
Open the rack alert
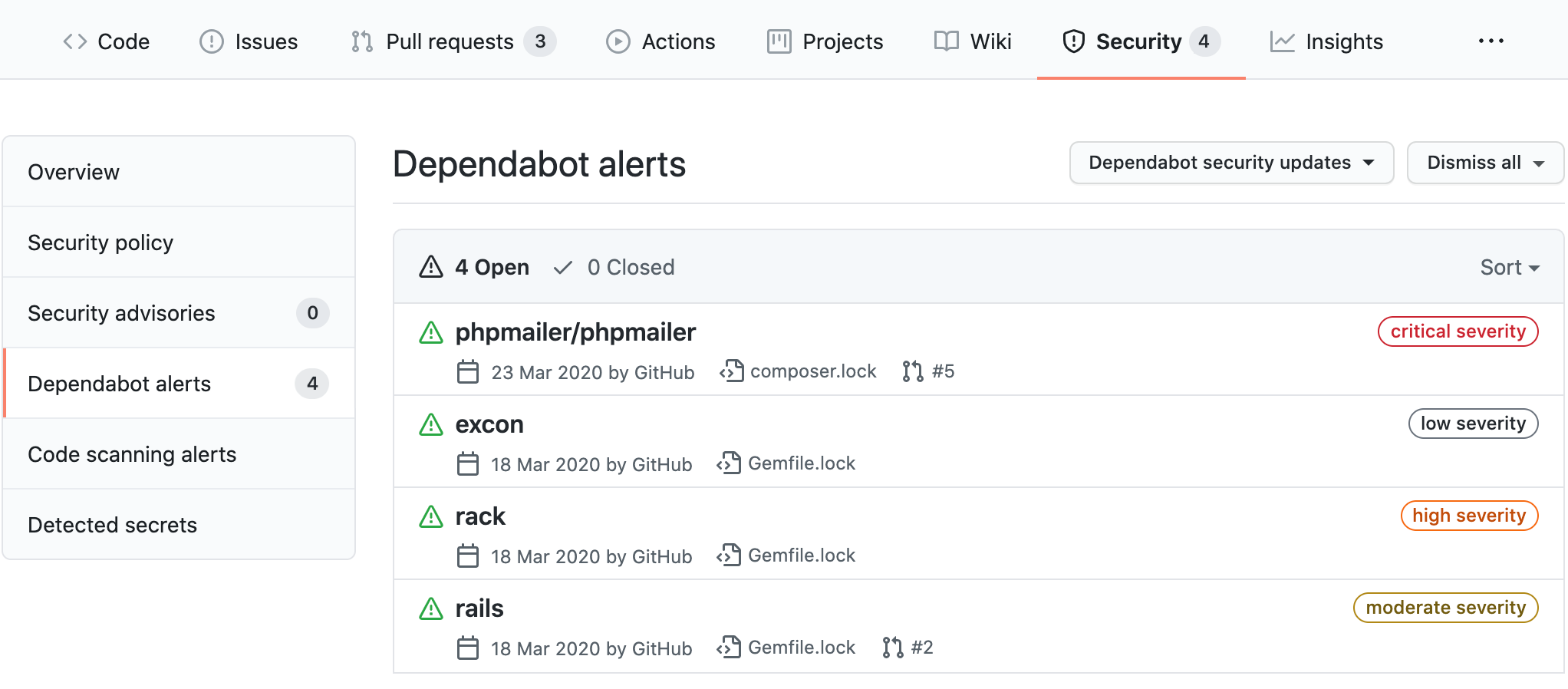click(480, 516)
